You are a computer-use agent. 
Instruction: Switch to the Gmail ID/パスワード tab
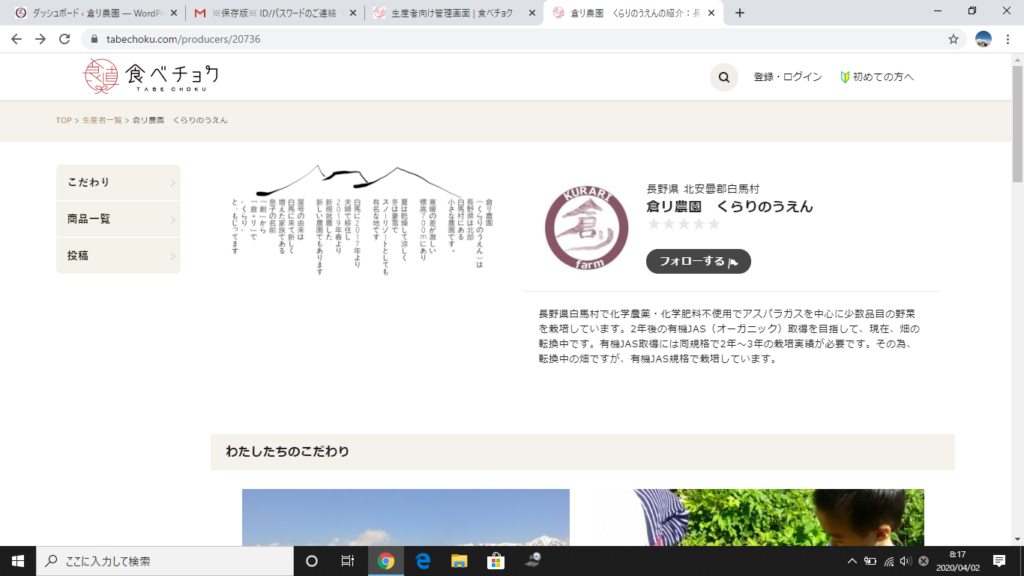[275, 13]
